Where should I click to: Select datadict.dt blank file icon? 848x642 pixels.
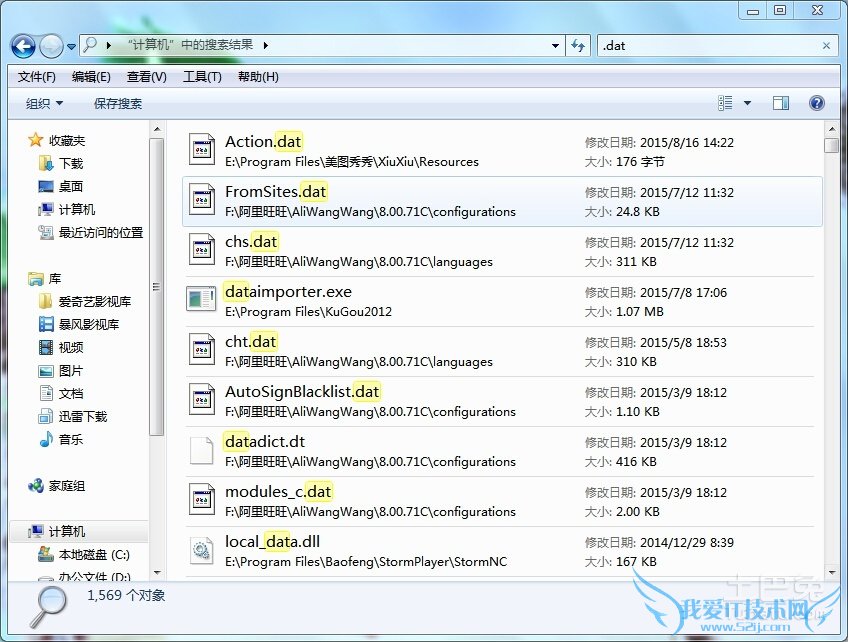click(x=202, y=449)
